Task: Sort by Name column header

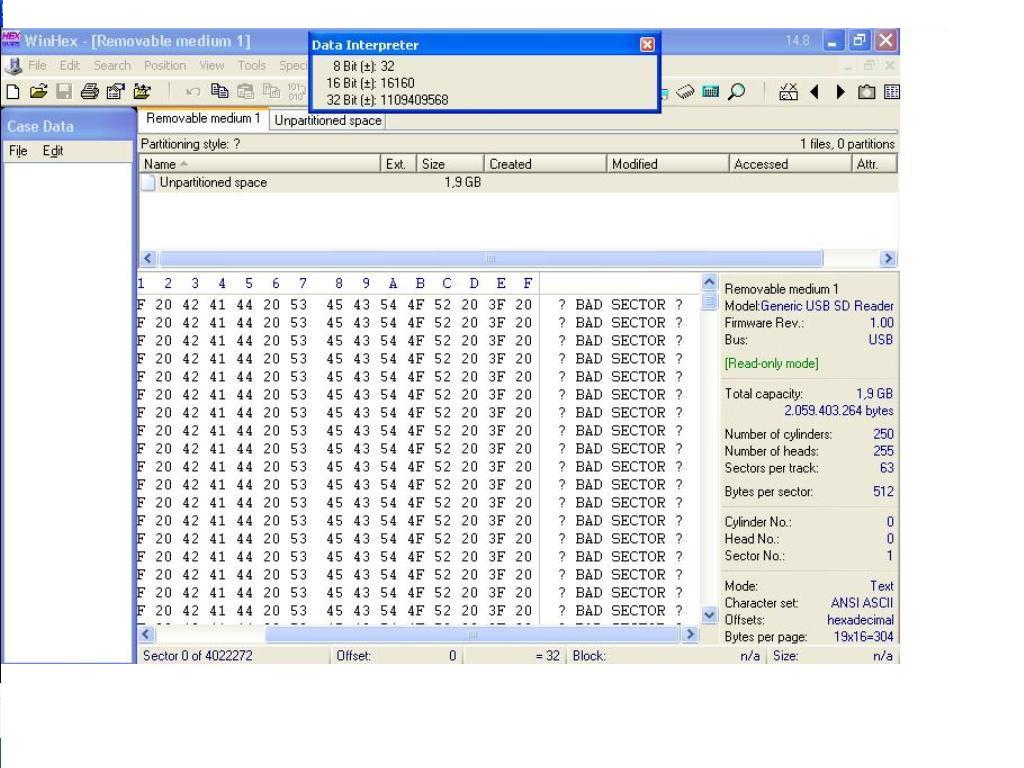Action: coord(259,164)
